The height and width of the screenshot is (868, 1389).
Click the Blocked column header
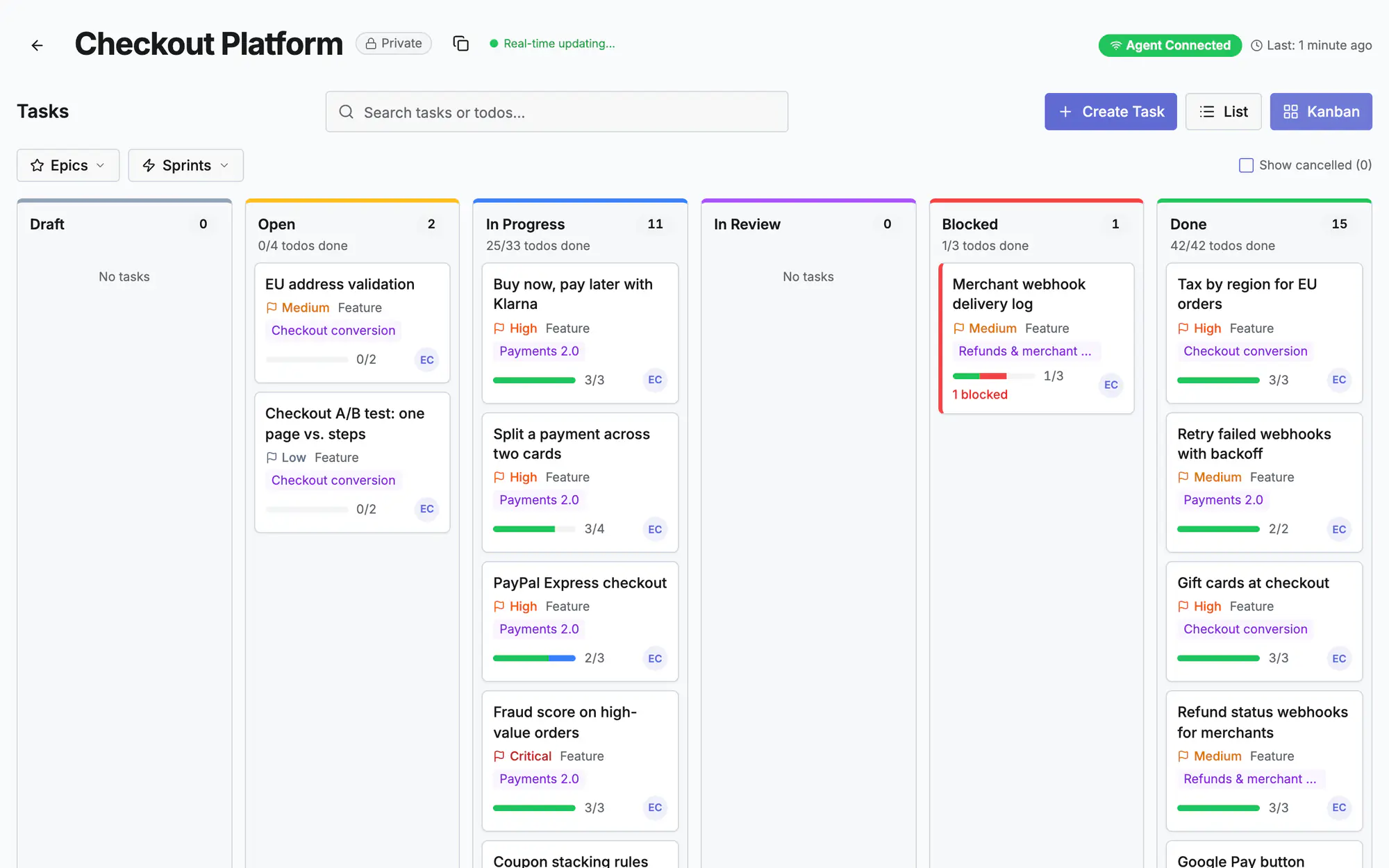pos(970,224)
